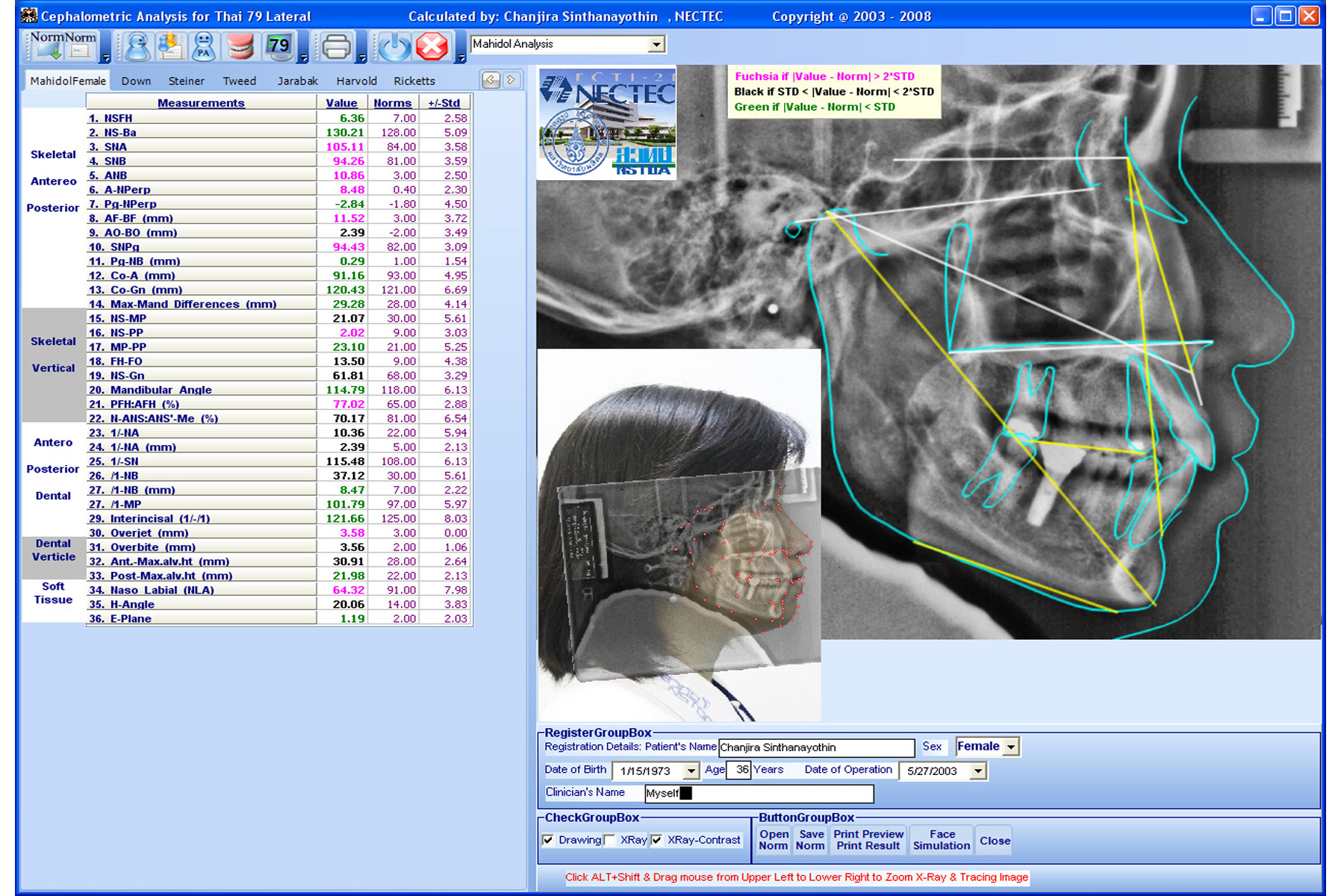Select the '8. AF-BF (mm)' measurement row
Image resolution: width=1344 pixels, height=896 pixels.
[279, 218]
